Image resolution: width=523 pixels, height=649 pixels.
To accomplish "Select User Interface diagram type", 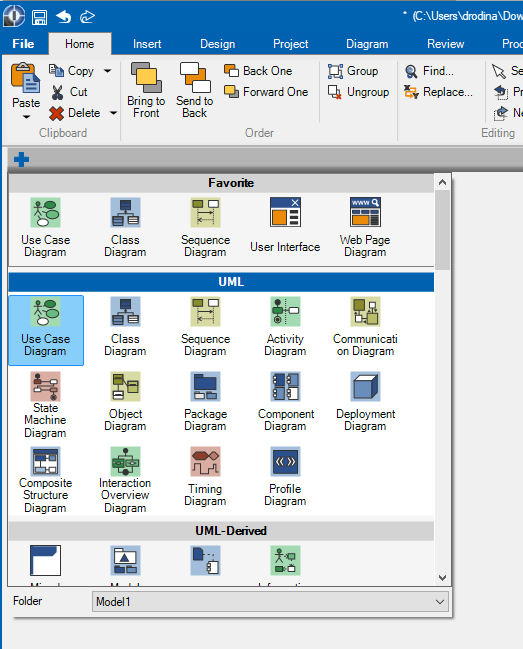I will (x=285, y=226).
